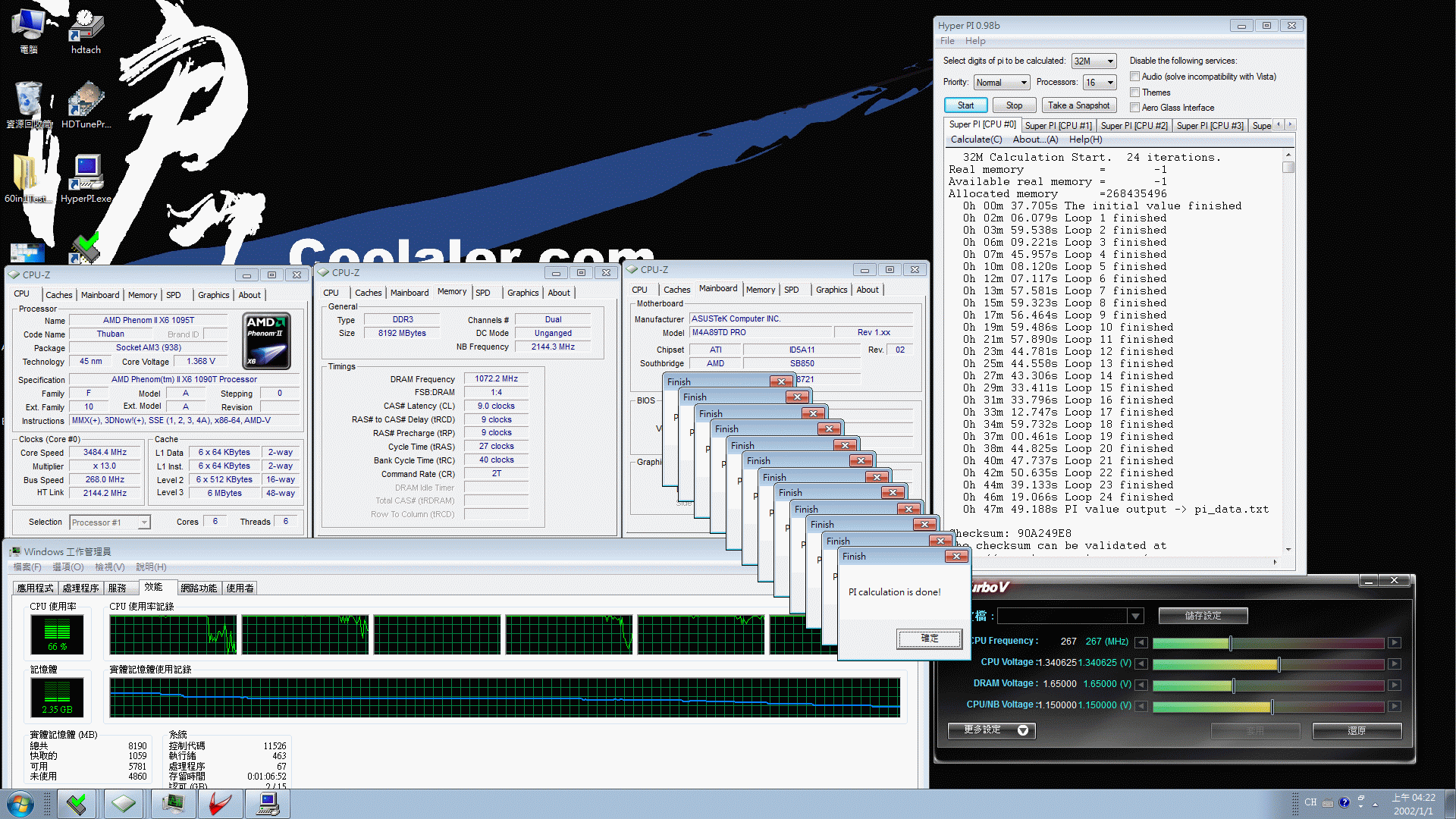Image resolution: width=1456 pixels, height=819 pixels.
Task: Click the blue help icon in tray
Action: (1345, 802)
